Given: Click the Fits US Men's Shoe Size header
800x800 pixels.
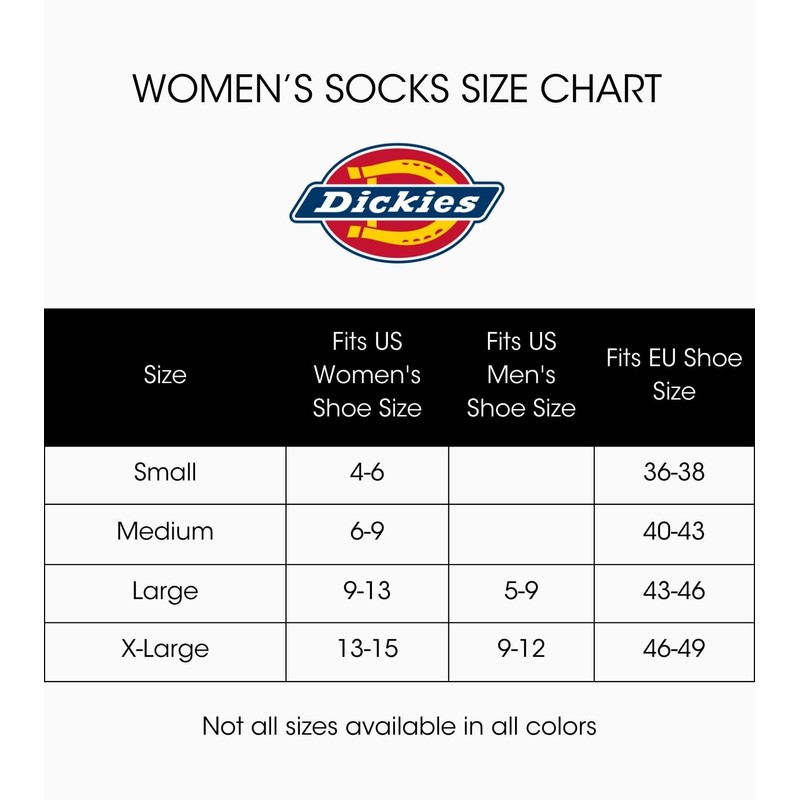Looking at the screenshot, I should pos(521,375).
